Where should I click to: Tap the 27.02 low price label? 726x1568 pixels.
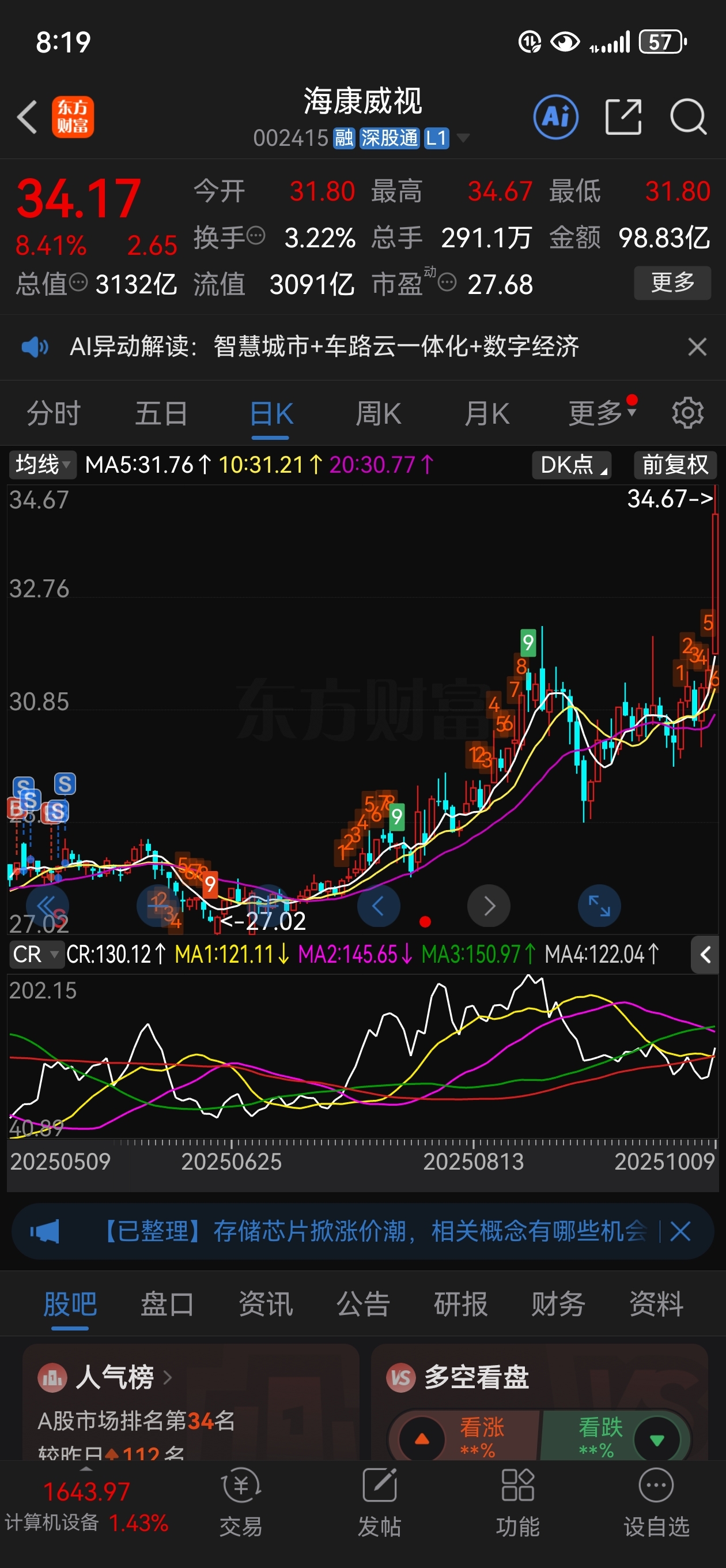[x=263, y=921]
